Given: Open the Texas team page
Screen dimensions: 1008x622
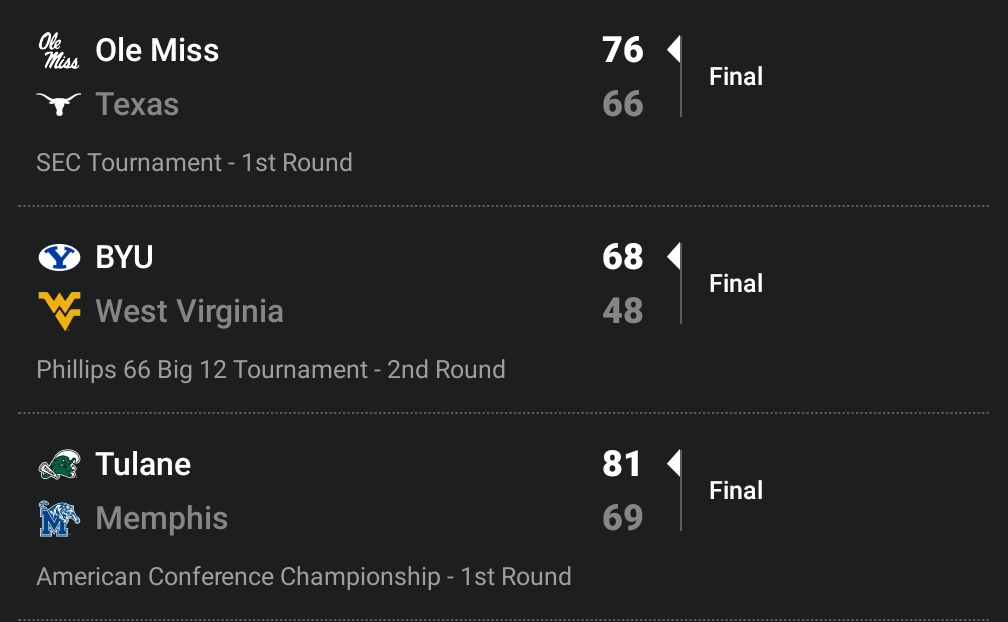Looking at the screenshot, I should click(x=137, y=104).
